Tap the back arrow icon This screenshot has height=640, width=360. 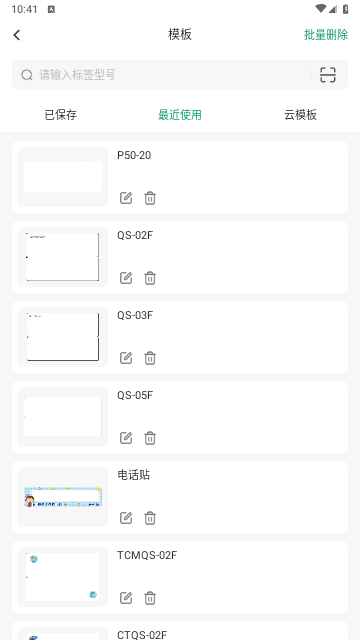17,35
